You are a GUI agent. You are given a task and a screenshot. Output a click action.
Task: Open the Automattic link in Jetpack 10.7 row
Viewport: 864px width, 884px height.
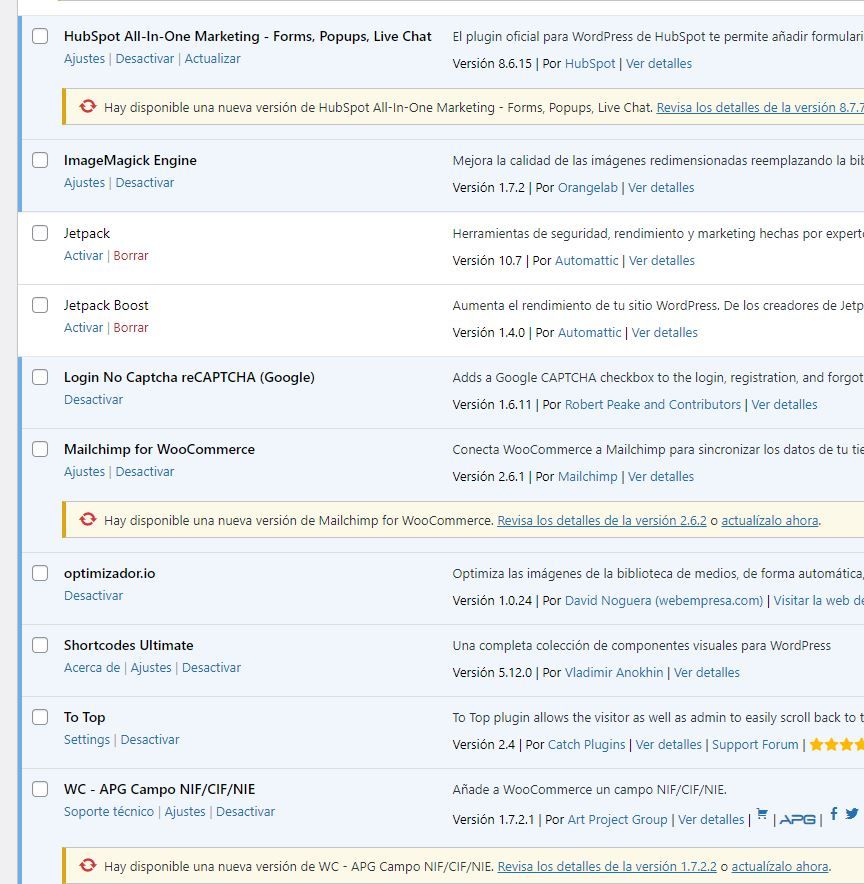(x=587, y=260)
